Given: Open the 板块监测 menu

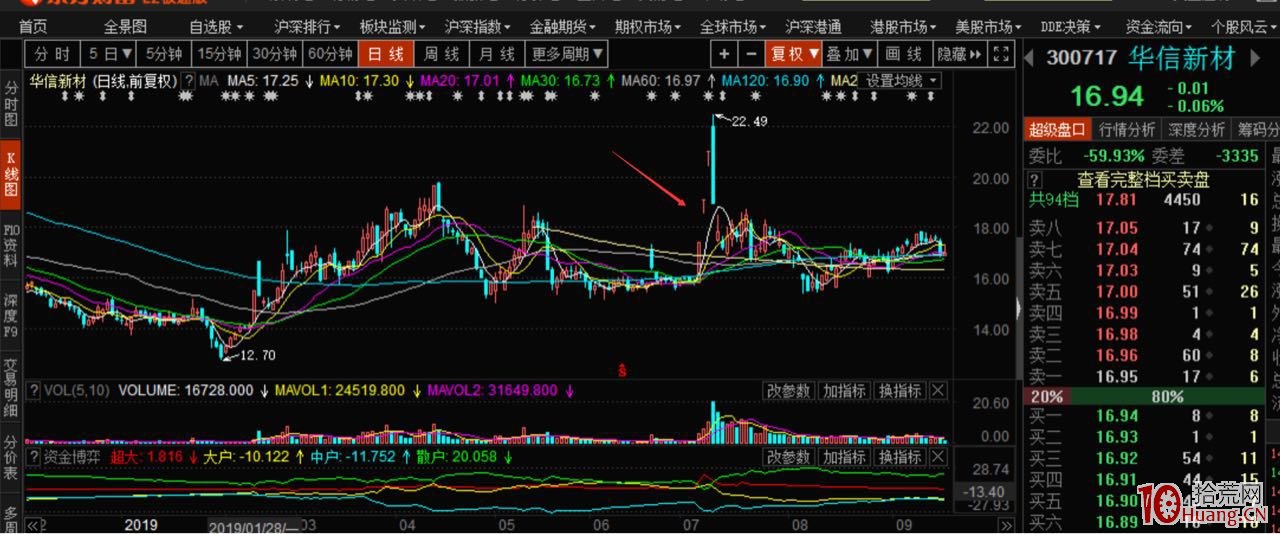Looking at the screenshot, I should coord(392,26).
